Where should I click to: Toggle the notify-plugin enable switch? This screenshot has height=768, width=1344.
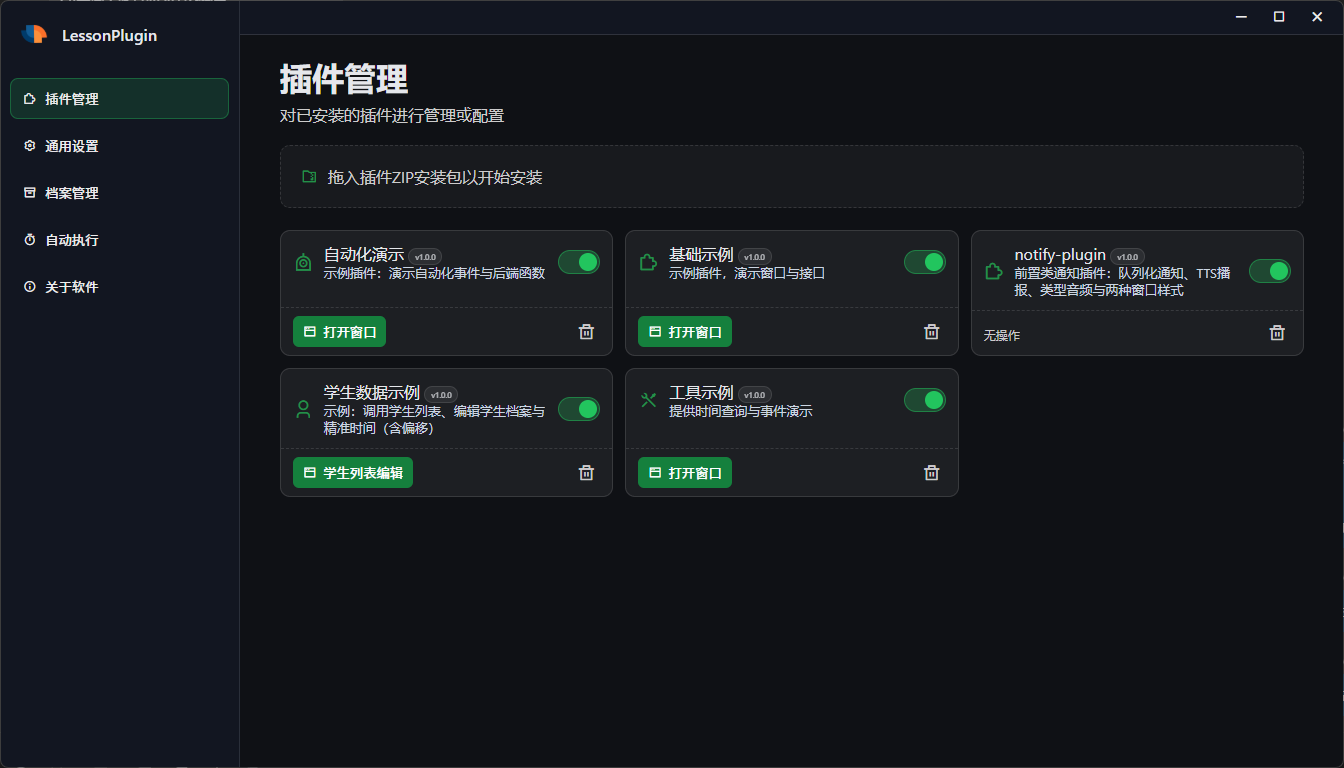(1269, 271)
